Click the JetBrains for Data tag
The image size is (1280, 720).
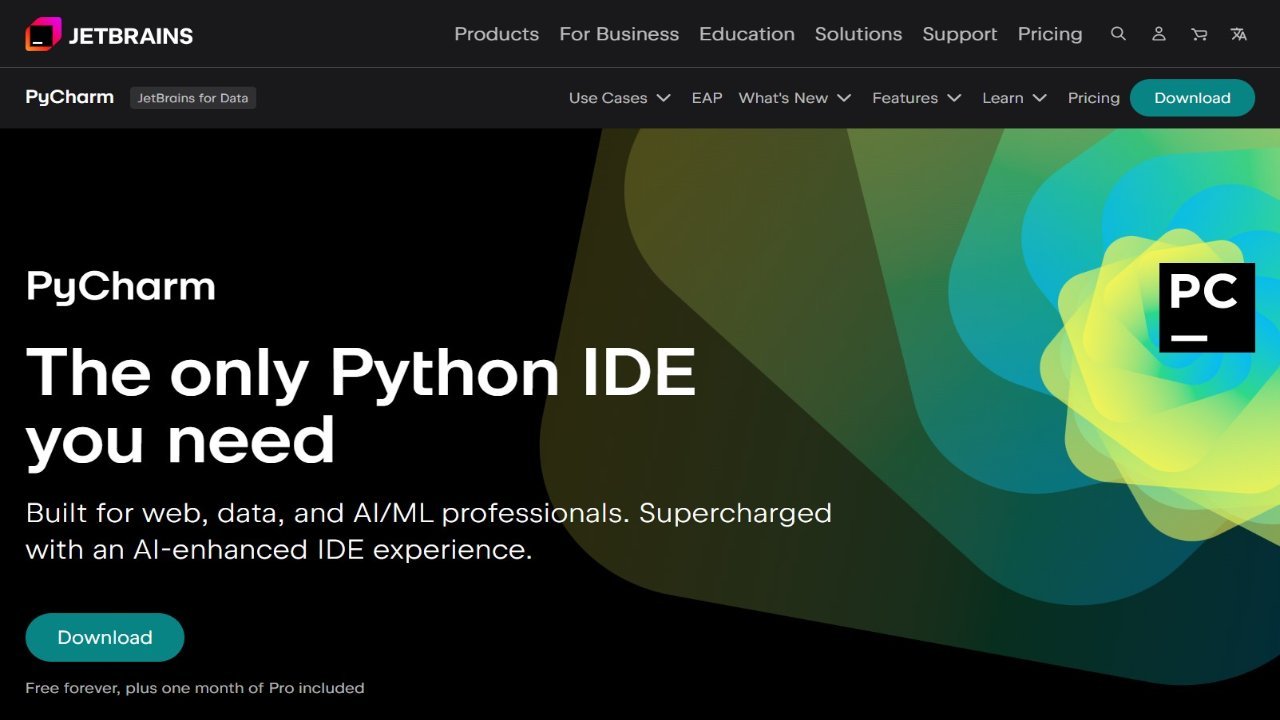coord(193,98)
